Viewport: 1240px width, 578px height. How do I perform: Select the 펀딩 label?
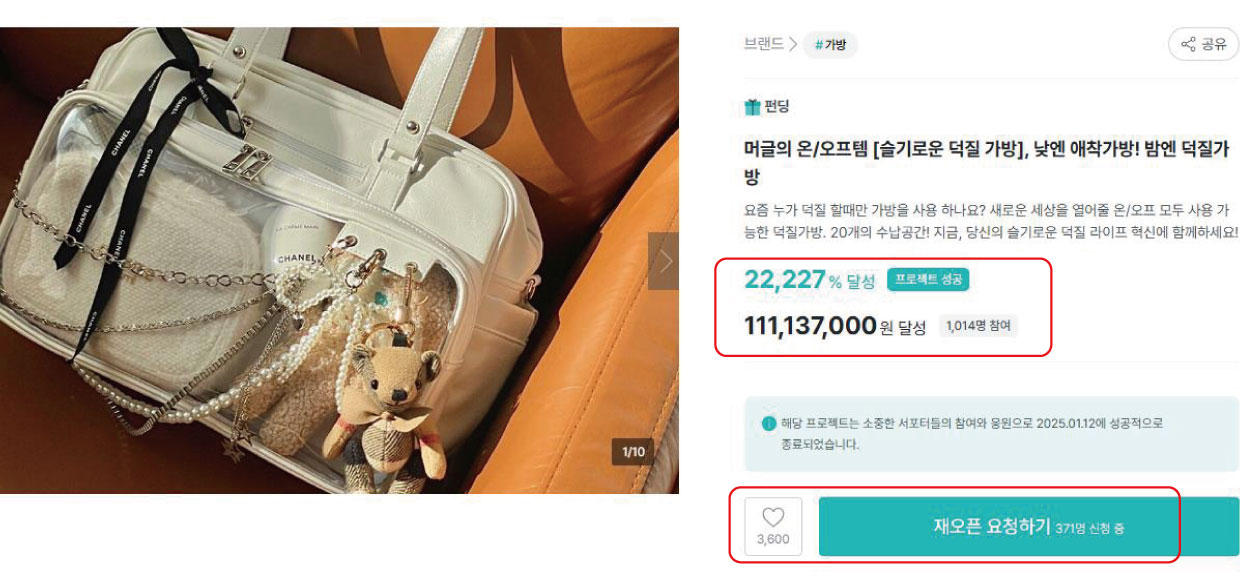point(777,107)
